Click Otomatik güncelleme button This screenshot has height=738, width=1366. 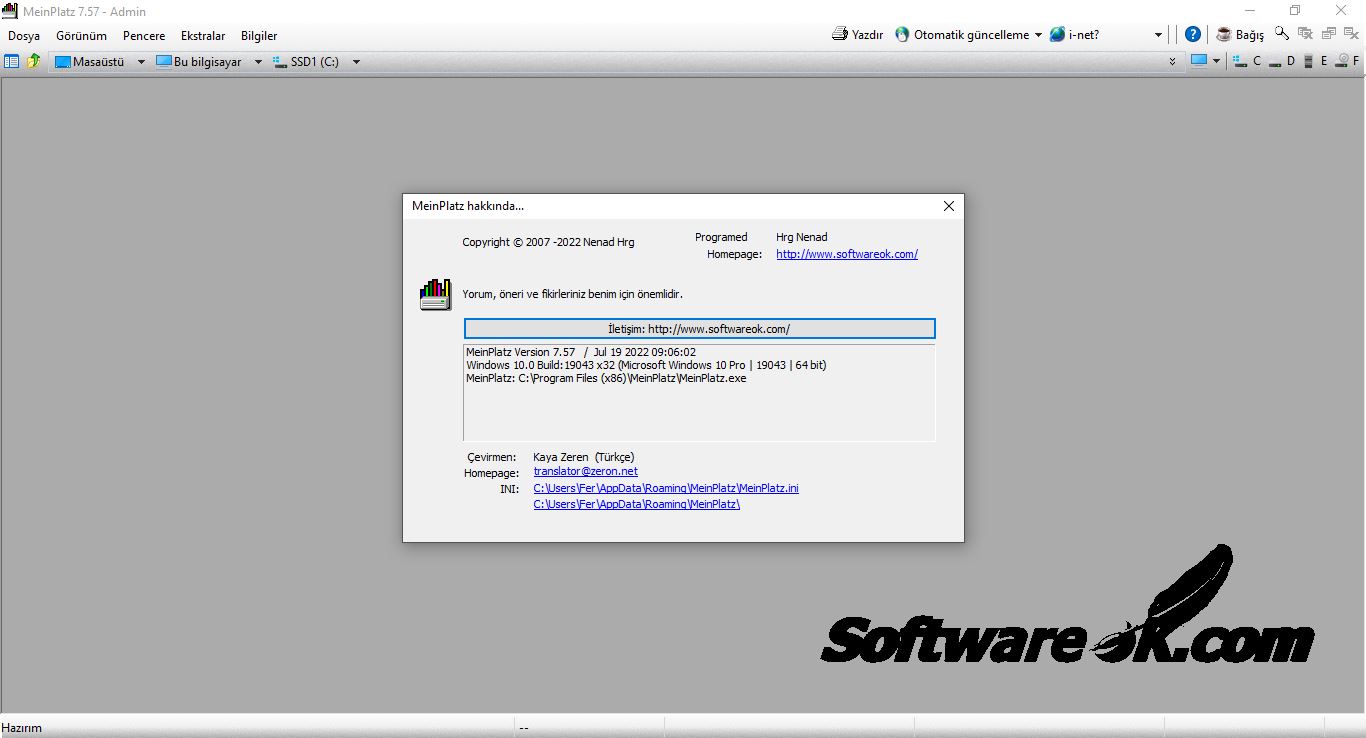(962, 34)
